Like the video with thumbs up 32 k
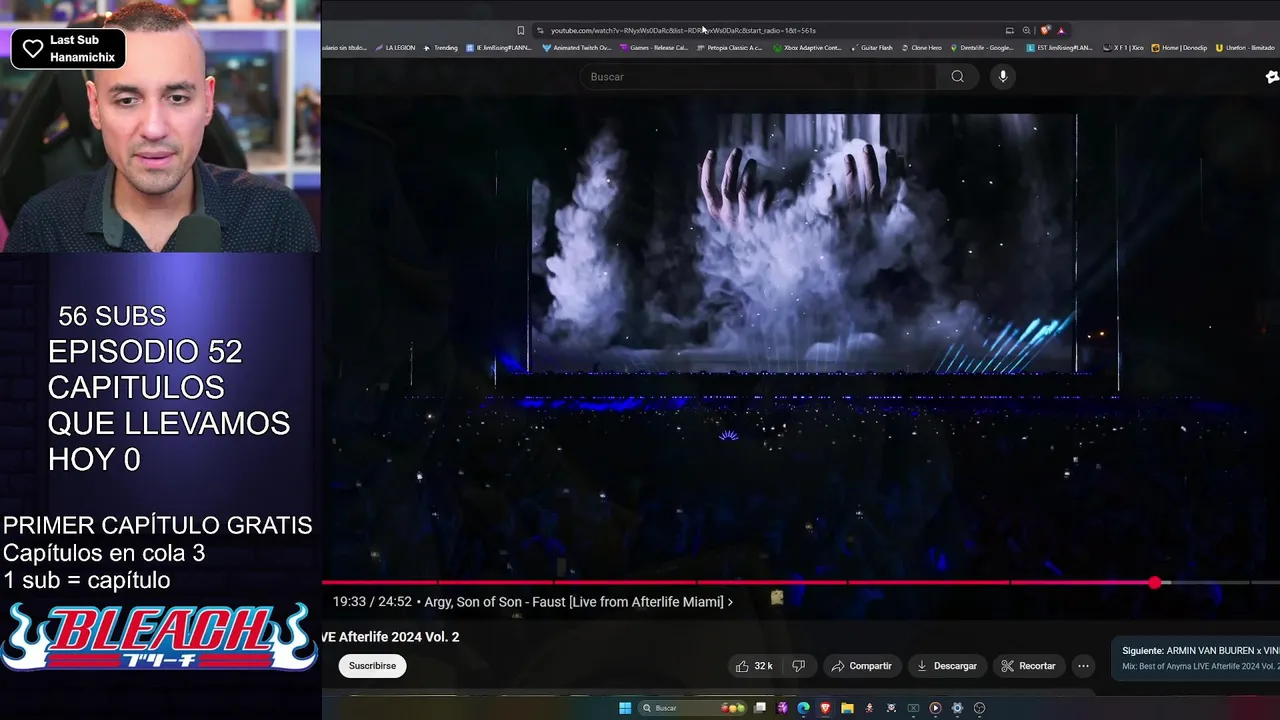This screenshot has height=720, width=1280. [x=754, y=666]
